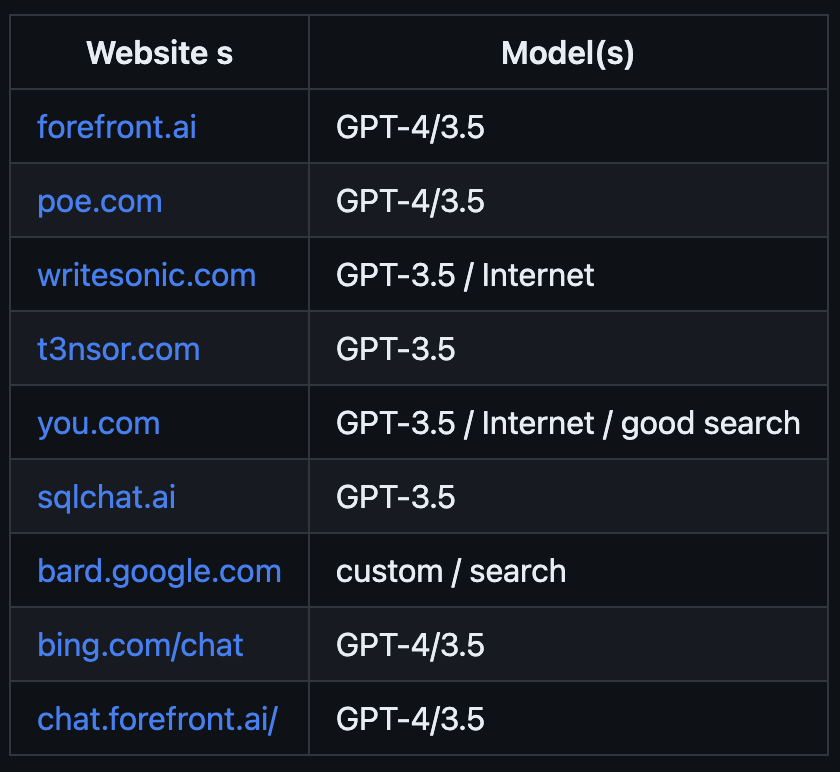Click the "GPT-3.5 / Internet / good search" text
This screenshot has height=772, width=840.
click(568, 423)
